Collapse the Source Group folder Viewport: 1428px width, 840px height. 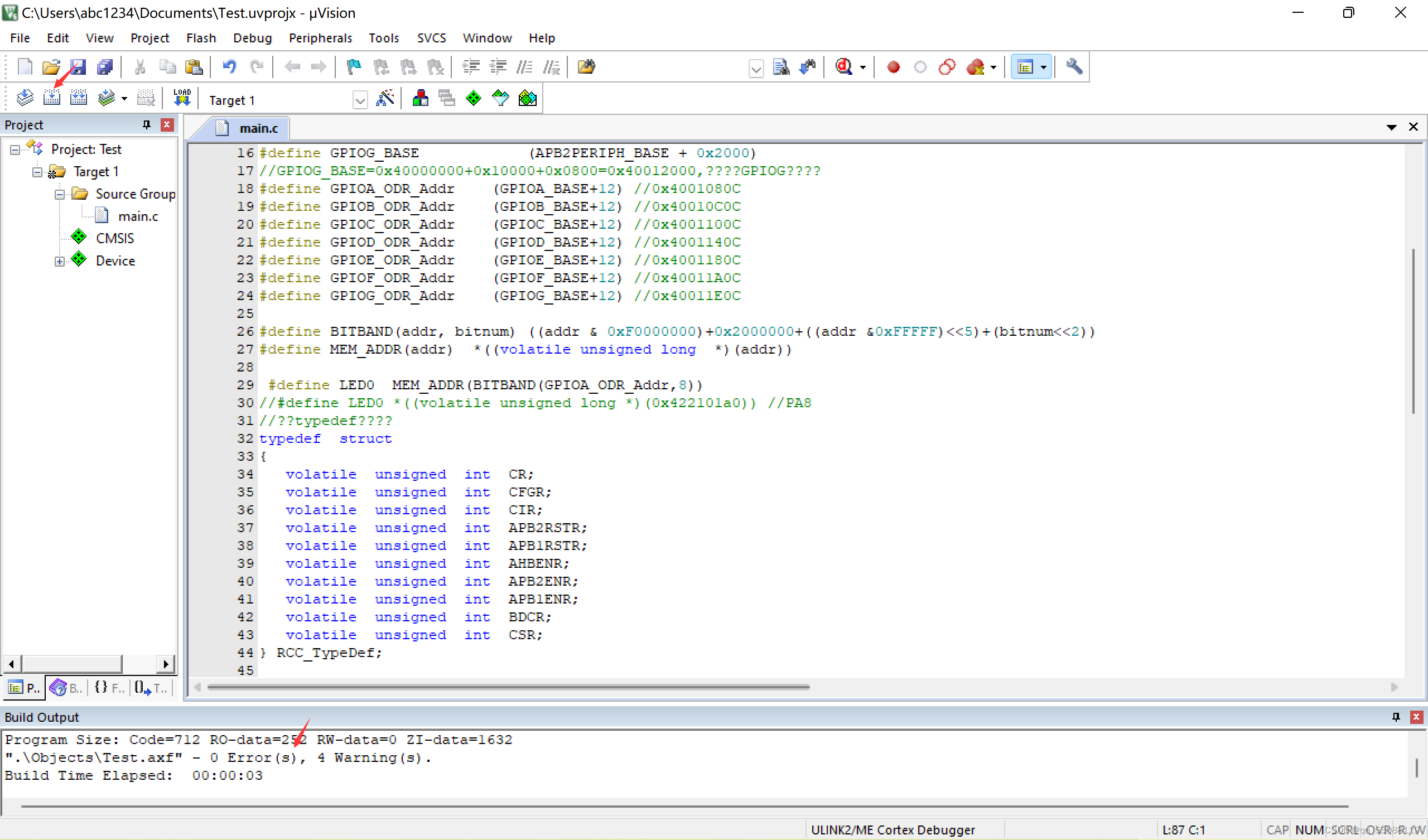click(60, 195)
